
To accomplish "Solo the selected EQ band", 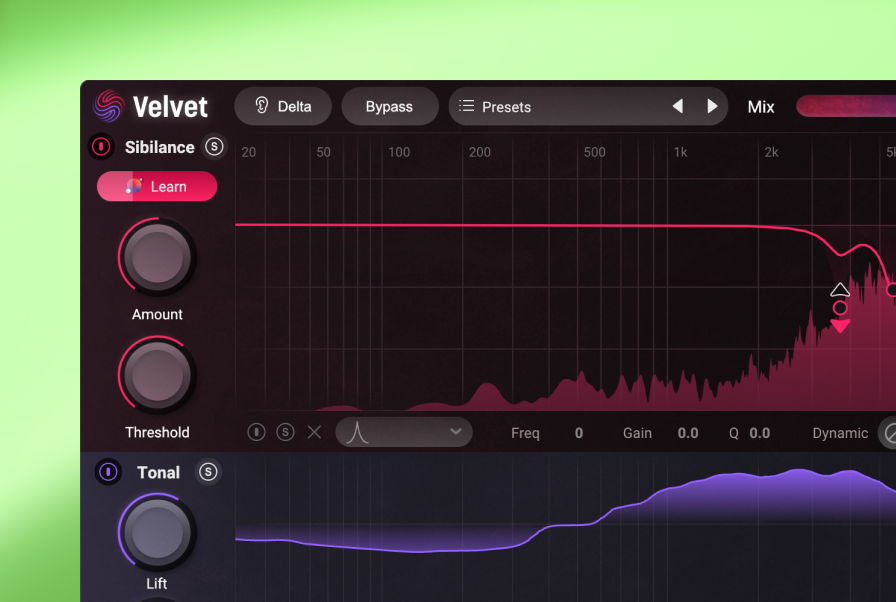I will (286, 432).
